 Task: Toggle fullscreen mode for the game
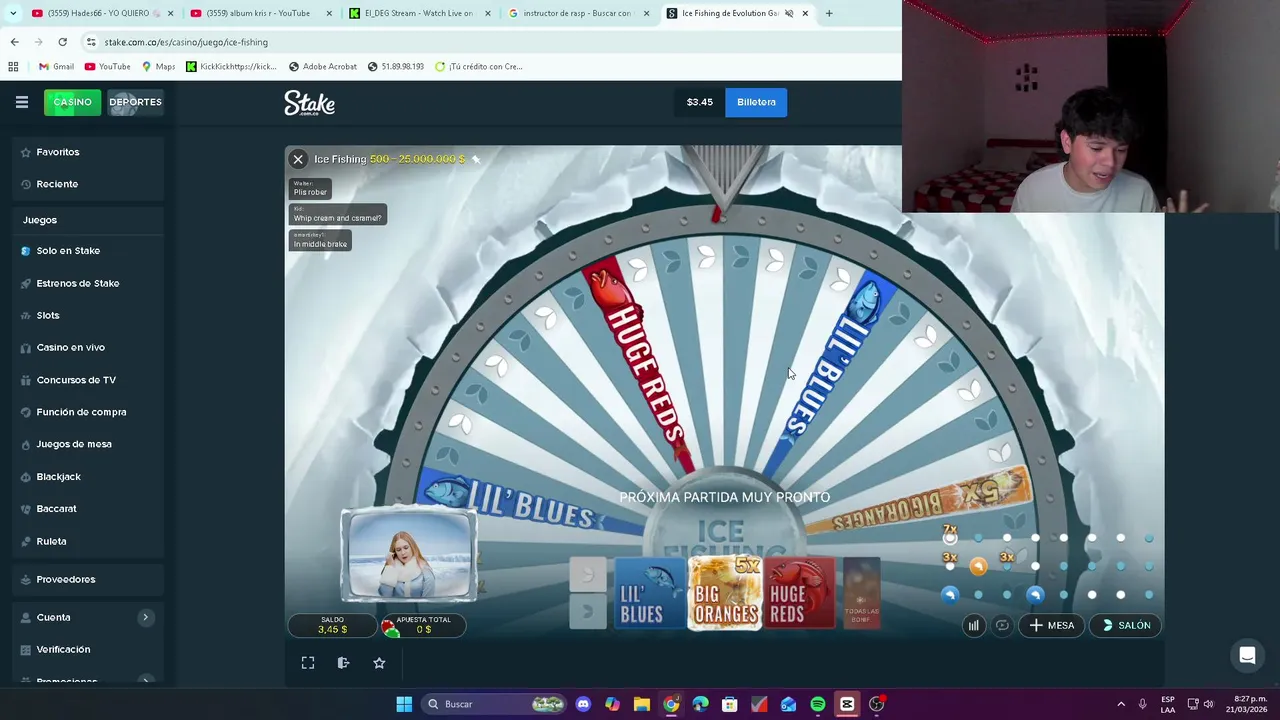(308, 663)
